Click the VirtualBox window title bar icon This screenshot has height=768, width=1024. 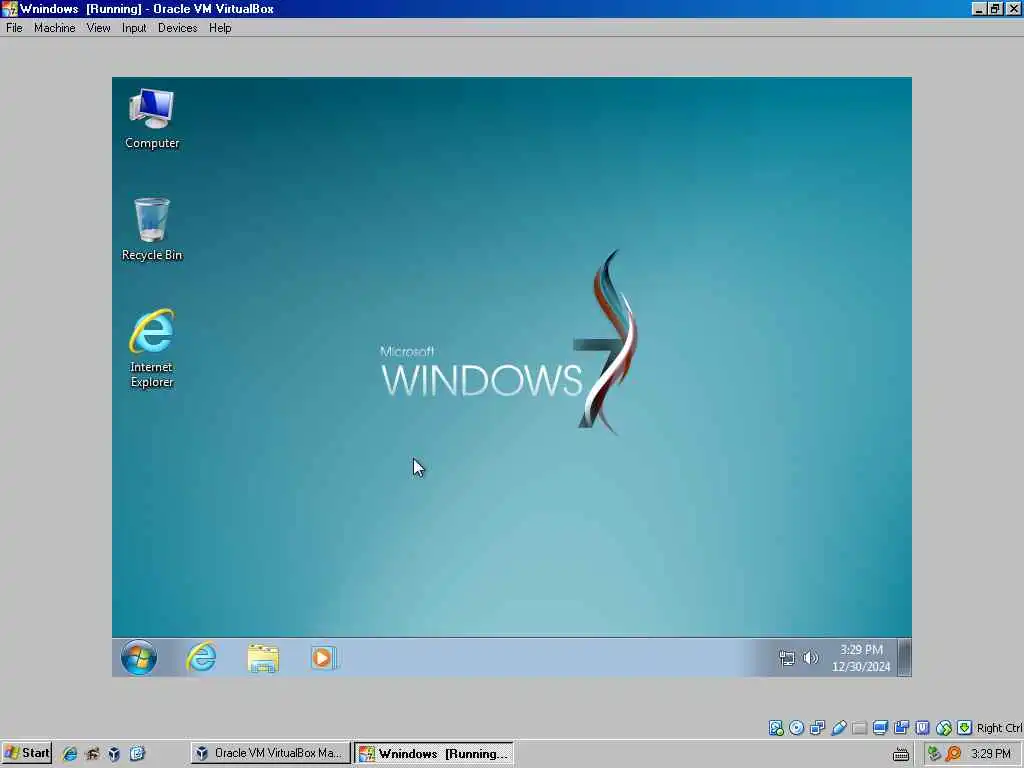(10, 9)
